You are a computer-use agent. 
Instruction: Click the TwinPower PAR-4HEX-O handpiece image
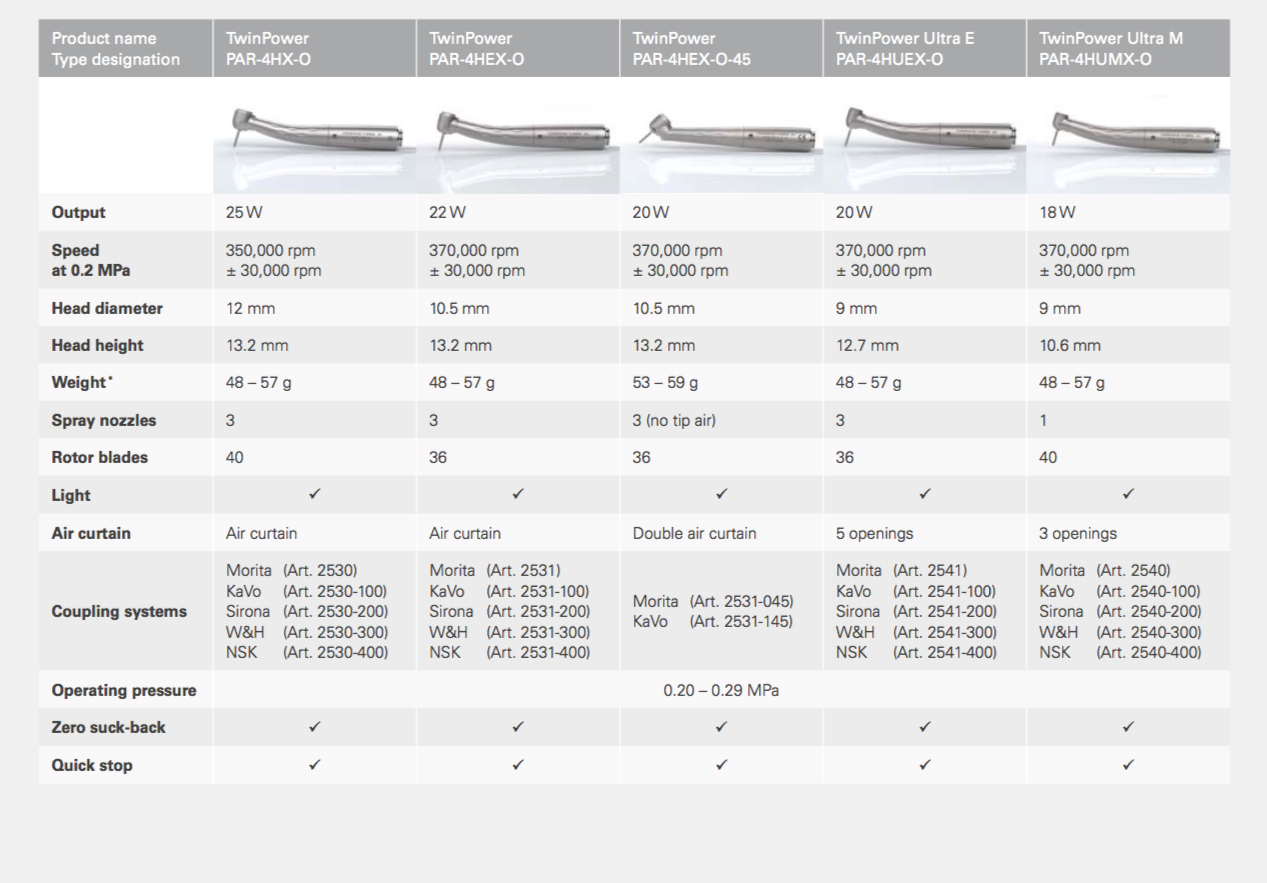click(x=517, y=133)
